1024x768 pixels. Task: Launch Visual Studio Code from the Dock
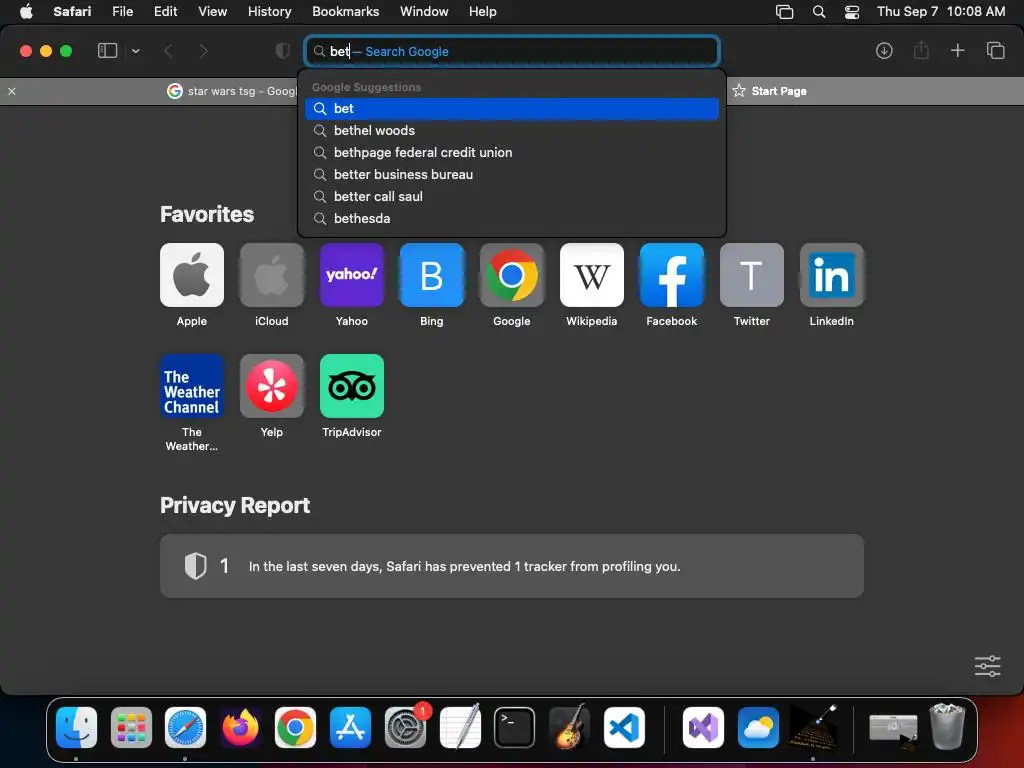624,727
